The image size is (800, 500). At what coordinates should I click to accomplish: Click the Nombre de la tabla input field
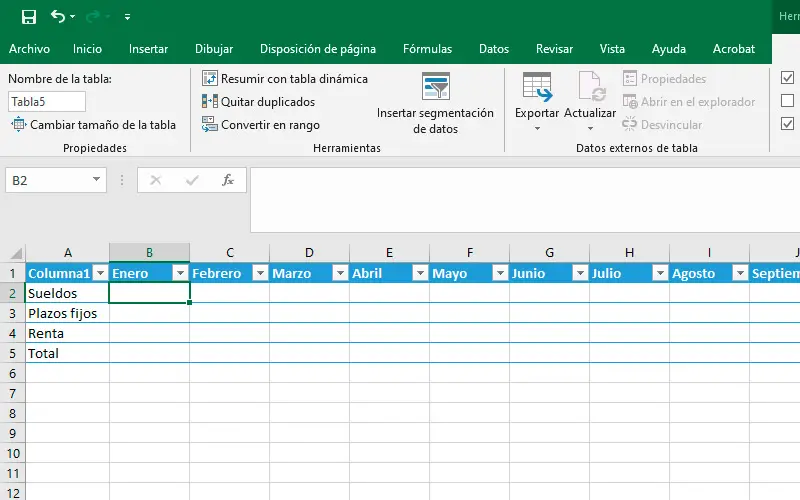47,101
